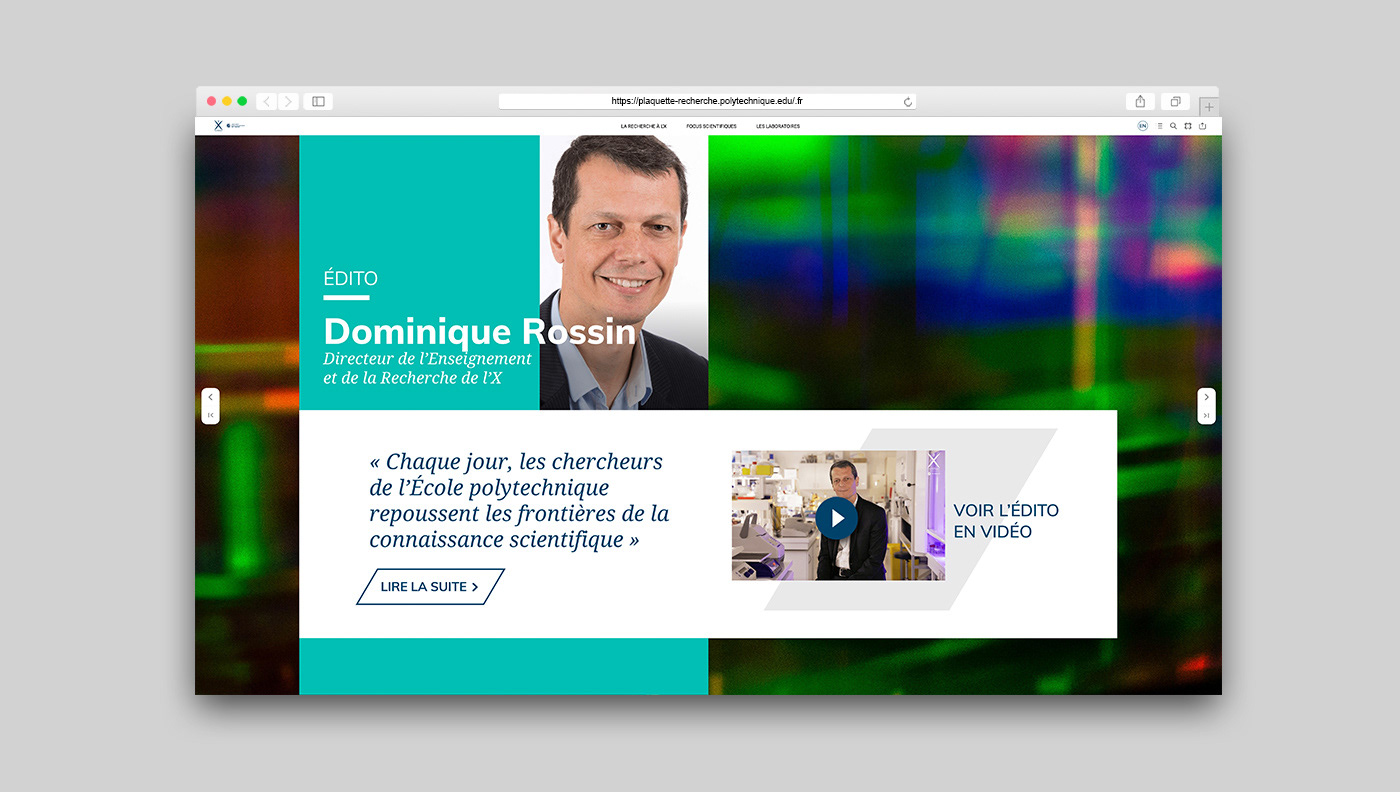Open the Safari share button
1400x792 pixels.
tap(1140, 101)
